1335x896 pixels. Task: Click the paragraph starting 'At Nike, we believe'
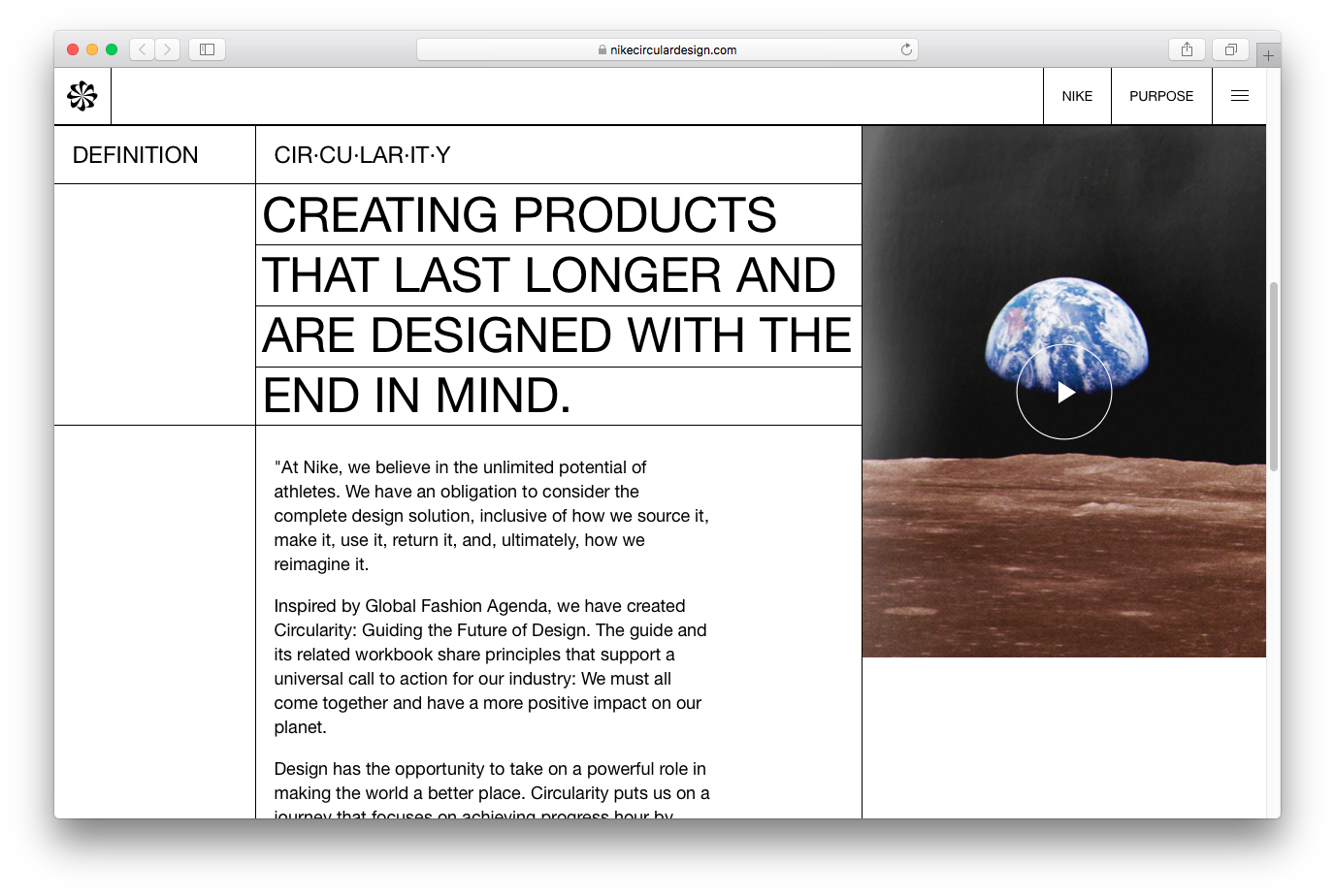coord(492,516)
